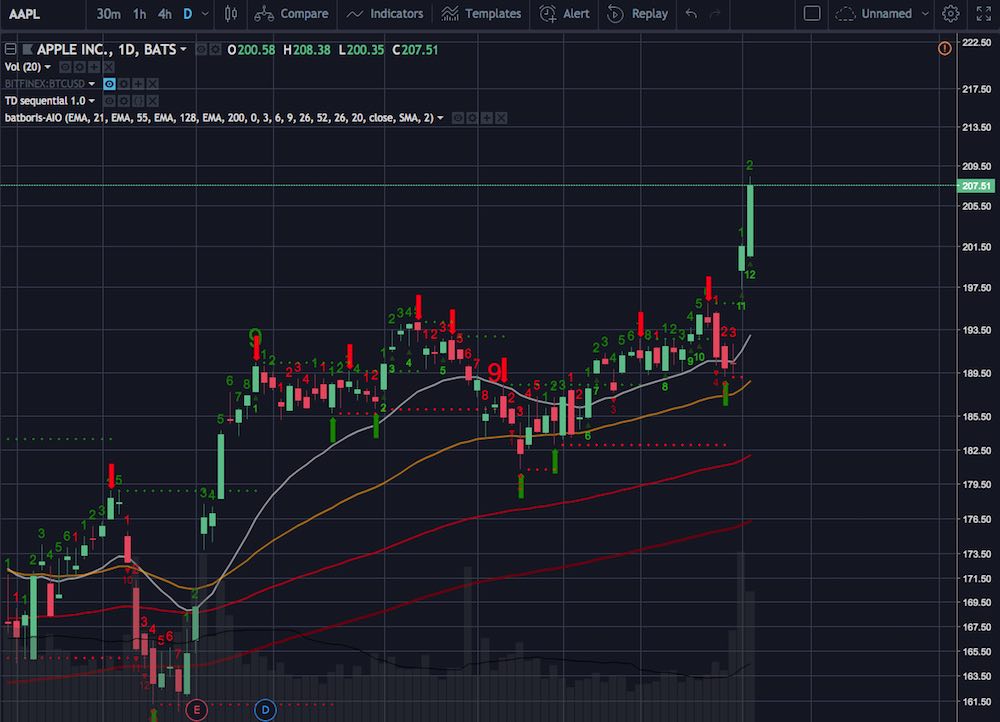Expand the timeframe interval dropdown arrow
Screen dimensions: 1000x722
(x=205, y=13)
